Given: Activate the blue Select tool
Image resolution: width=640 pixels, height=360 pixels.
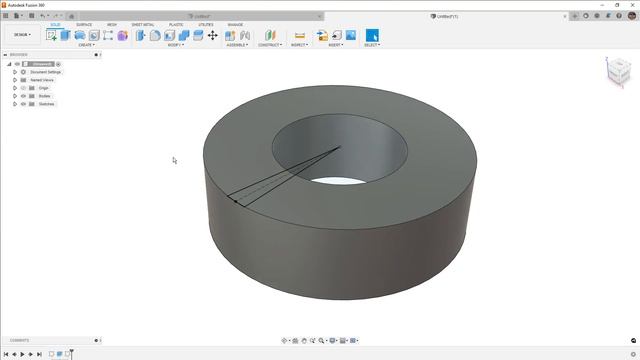Looking at the screenshot, I should click(372, 36).
